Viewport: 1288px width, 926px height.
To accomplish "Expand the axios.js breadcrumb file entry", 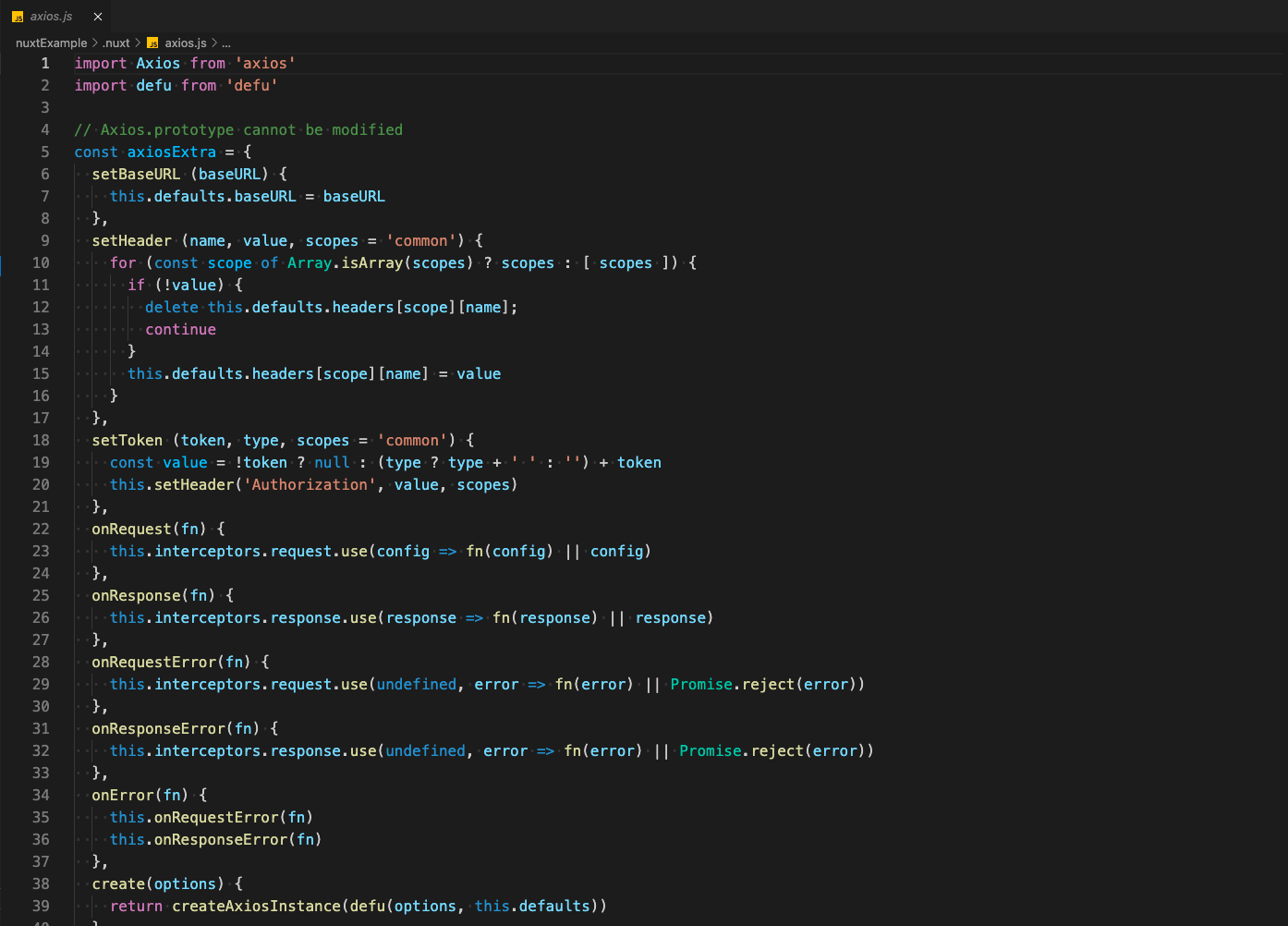I will (x=185, y=43).
